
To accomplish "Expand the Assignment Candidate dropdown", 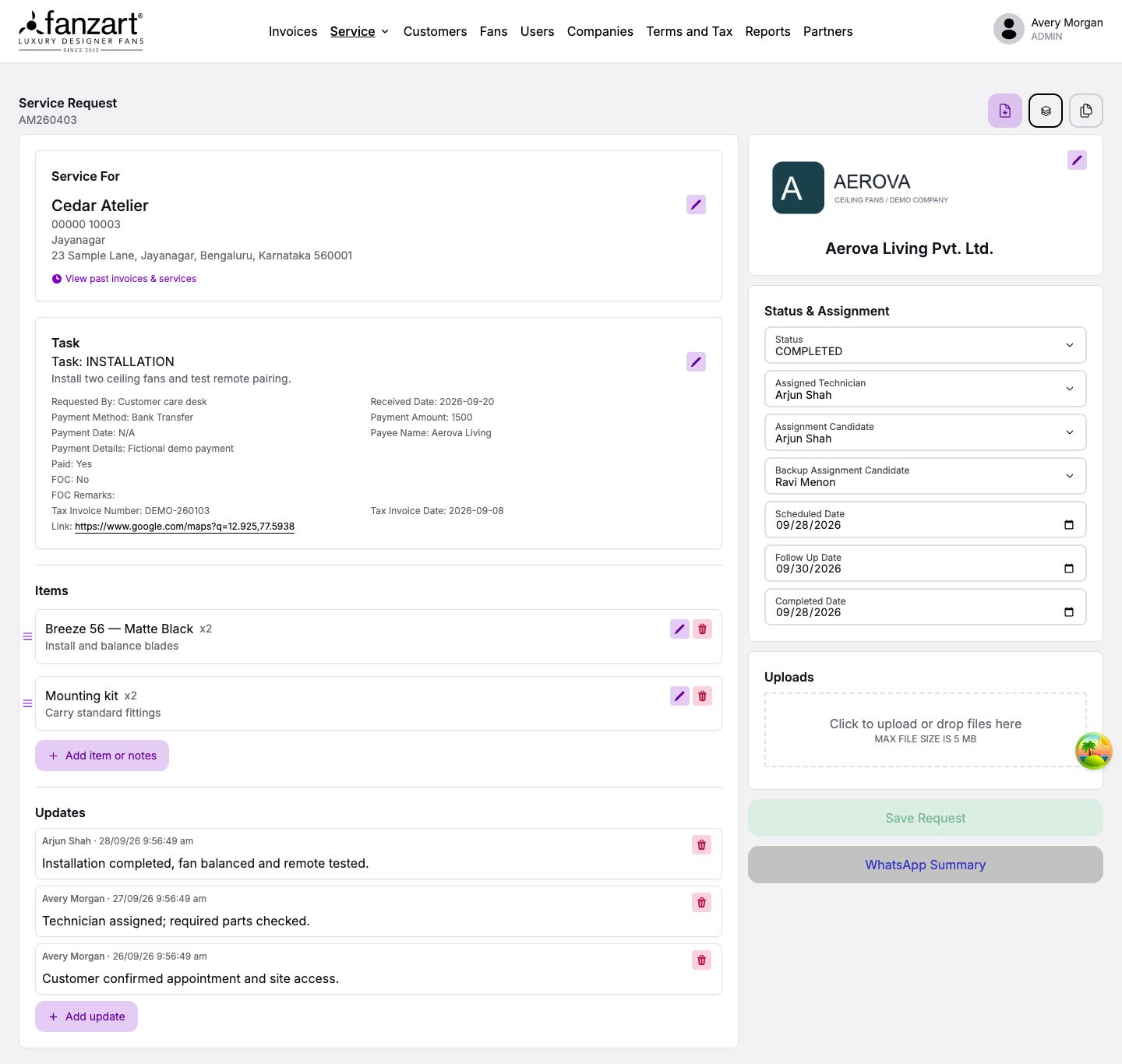I will 925,432.
